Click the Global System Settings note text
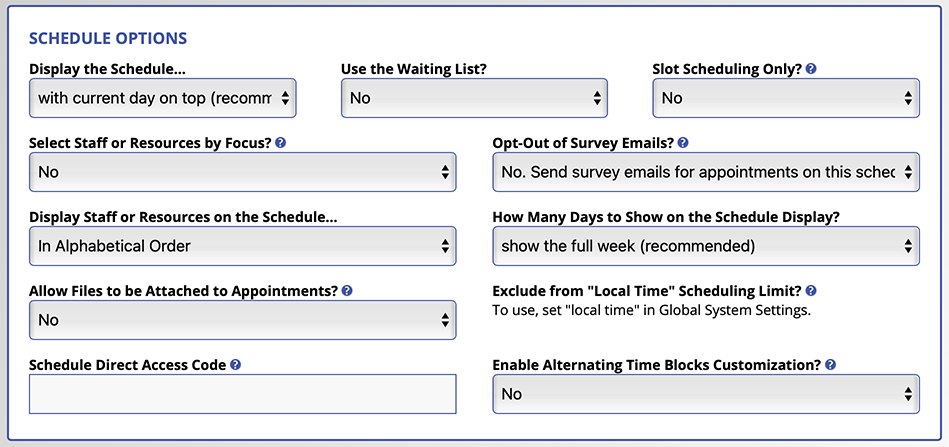Screen dimensions: 949x447 tap(651, 312)
